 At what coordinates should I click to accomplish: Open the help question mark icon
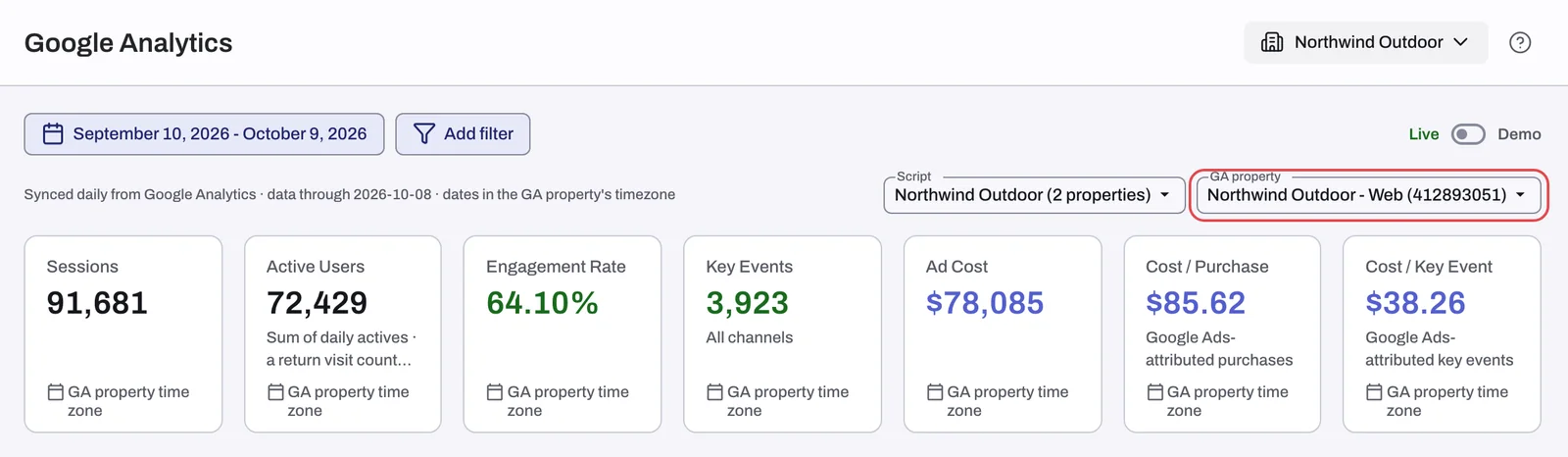pyautogui.click(x=1520, y=42)
